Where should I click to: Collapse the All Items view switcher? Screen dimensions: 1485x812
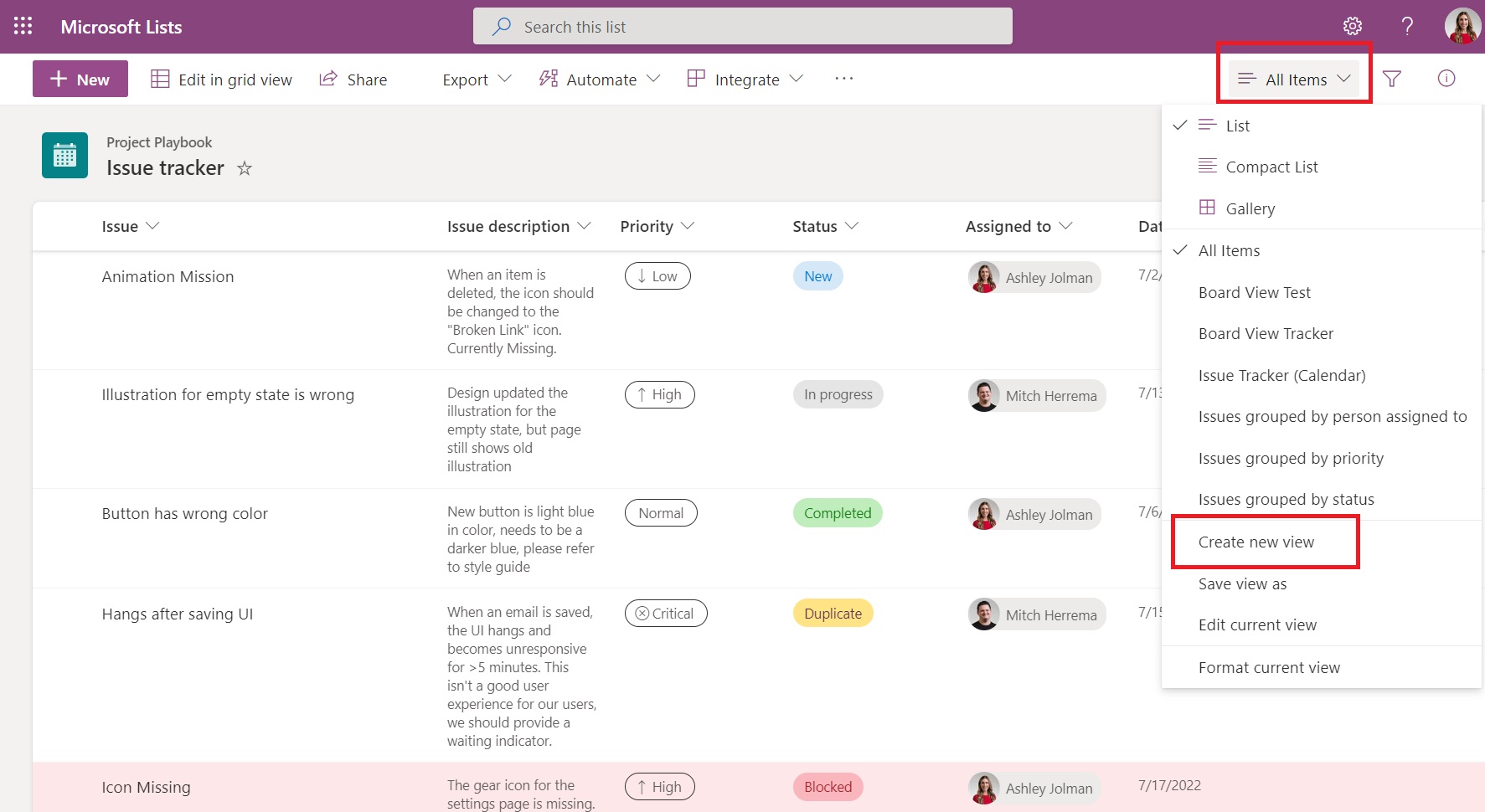tap(1294, 79)
